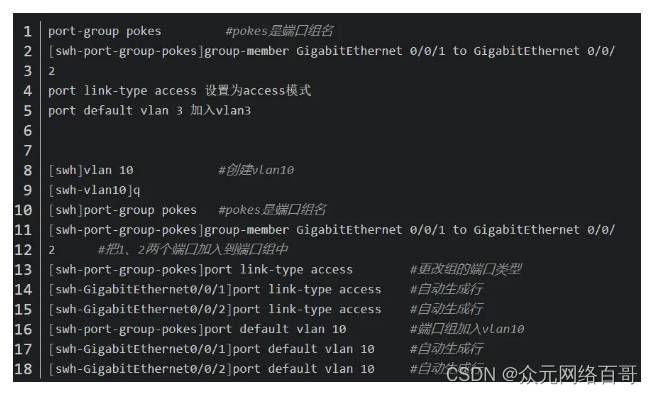This screenshot has width=654, height=394.
Task: Click GigabitEthernet0/0/2 link-type access line 15
Action: pos(214,309)
